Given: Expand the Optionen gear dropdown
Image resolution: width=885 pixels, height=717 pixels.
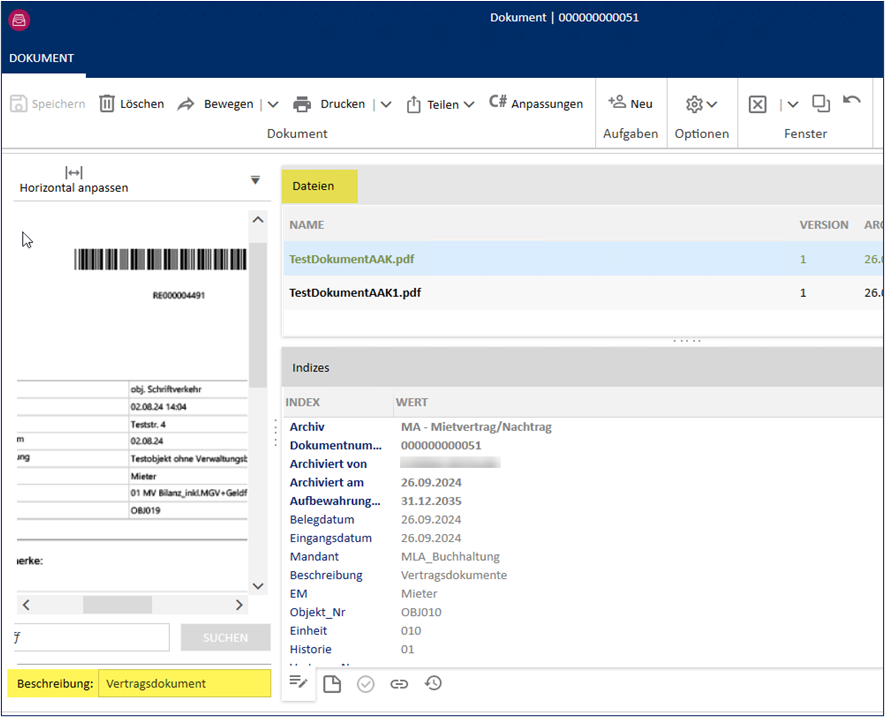Looking at the screenshot, I should pyautogui.click(x=701, y=104).
